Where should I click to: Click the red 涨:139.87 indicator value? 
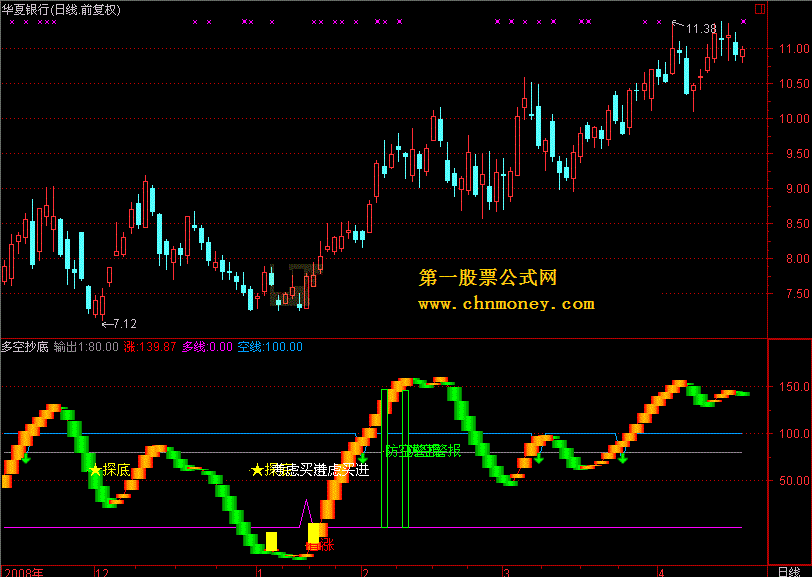(150, 347)
